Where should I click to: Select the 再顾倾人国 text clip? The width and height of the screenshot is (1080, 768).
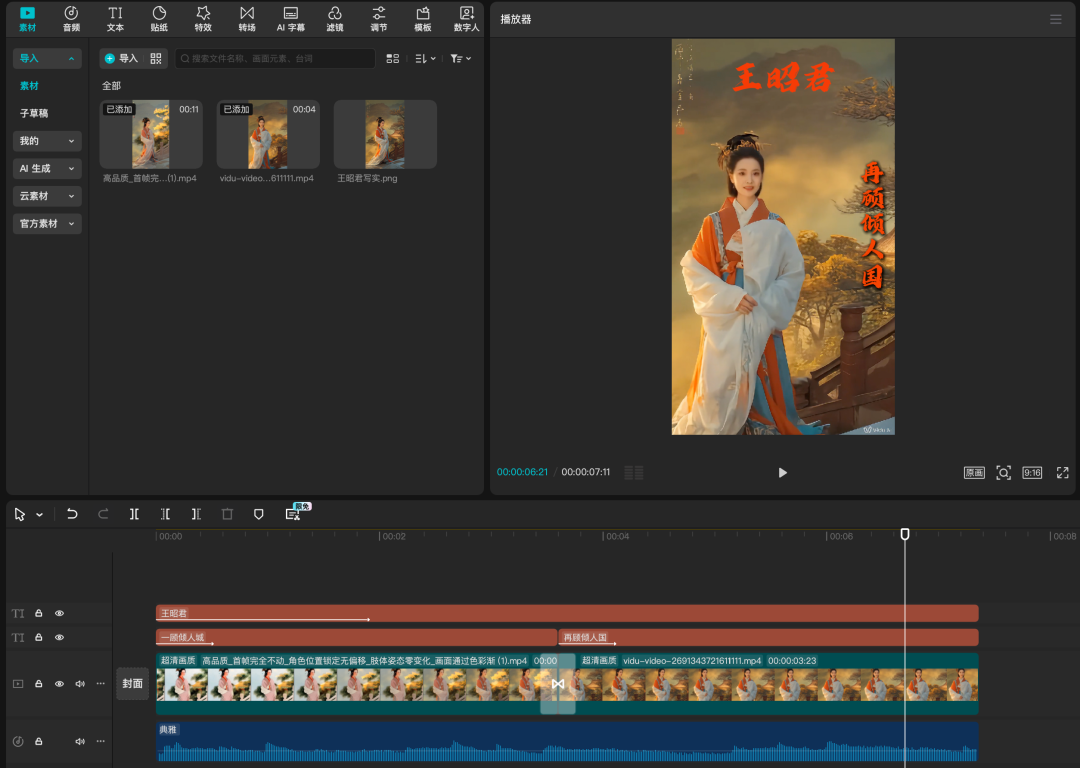[x=768, y=637]
